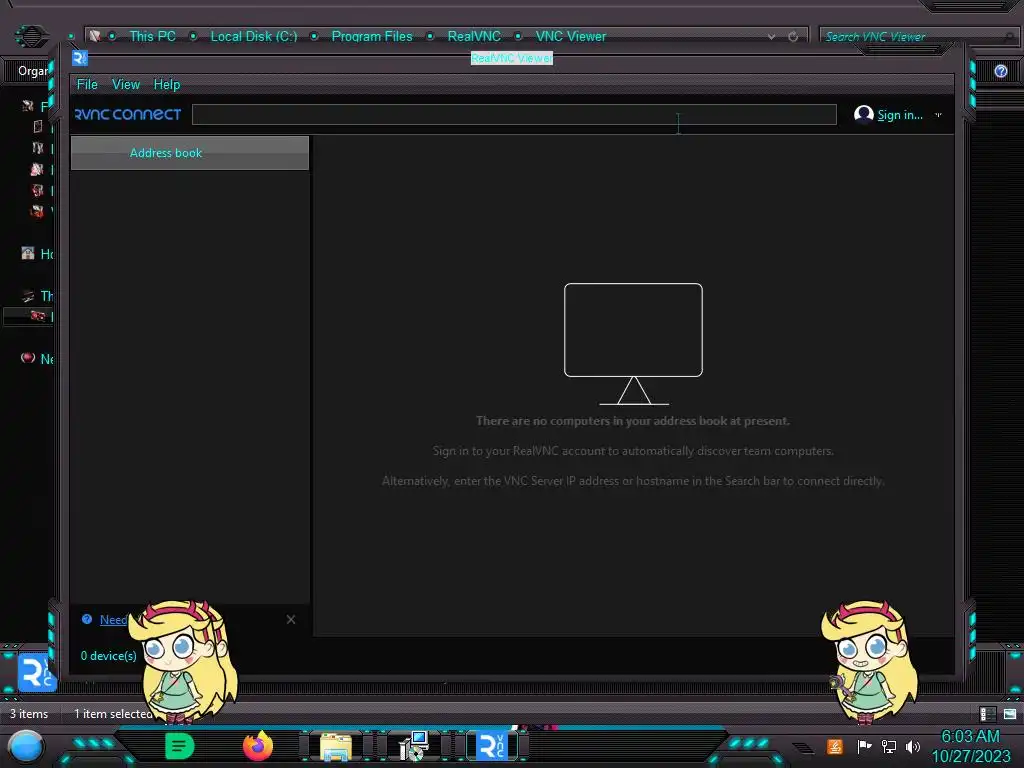Dismiss the help banner with the X
Image resolution: width=1024 pixels, height=768 pixels.
point(291,619)
